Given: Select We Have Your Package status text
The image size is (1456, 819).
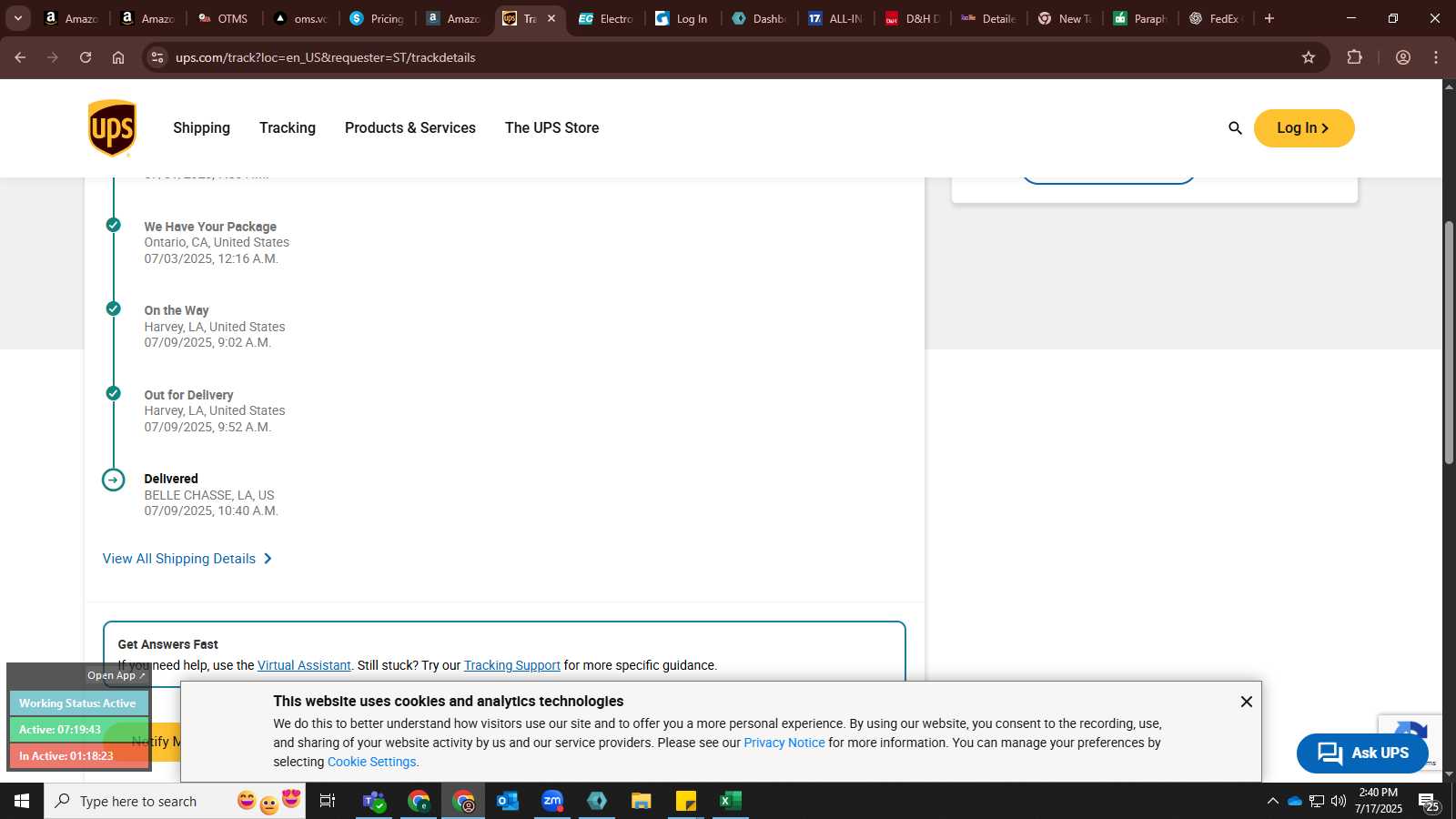Looking at the screenshot, I should [210, 227].
